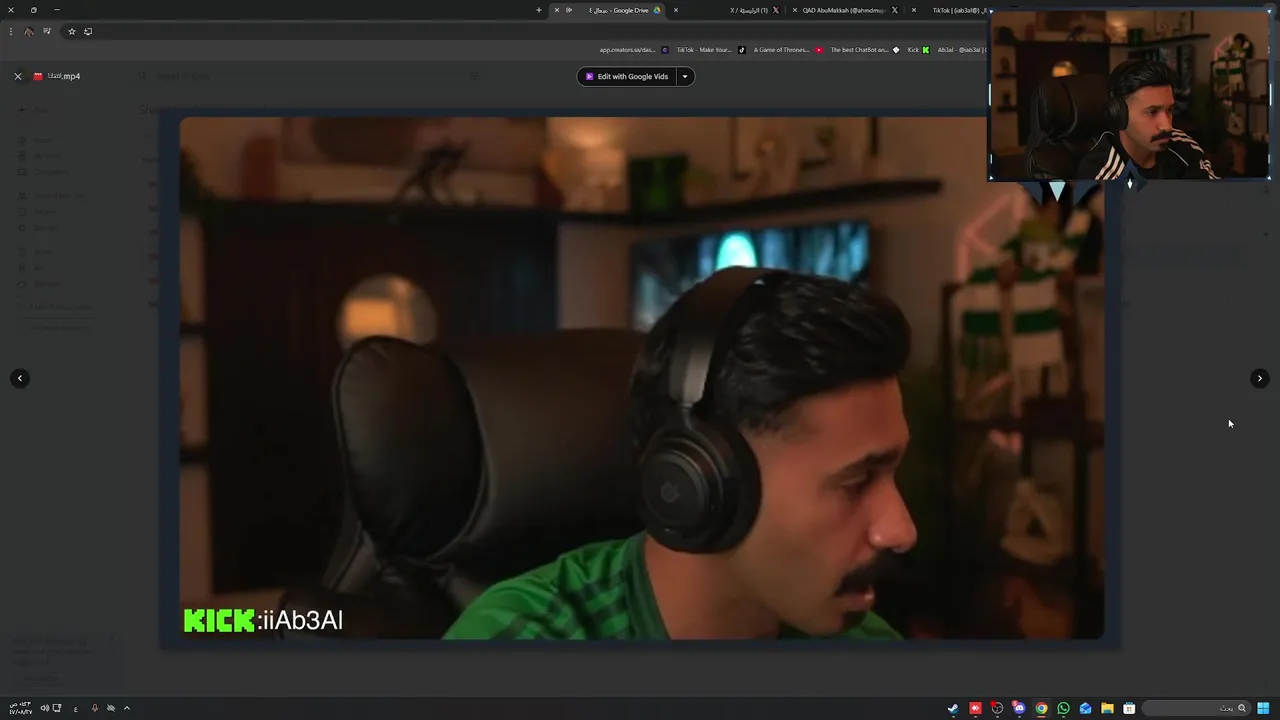The height and width of the screenshot is (720, 1280).
Task: Open the reading list icon in browser toolbar
Action: click(46, 31)
